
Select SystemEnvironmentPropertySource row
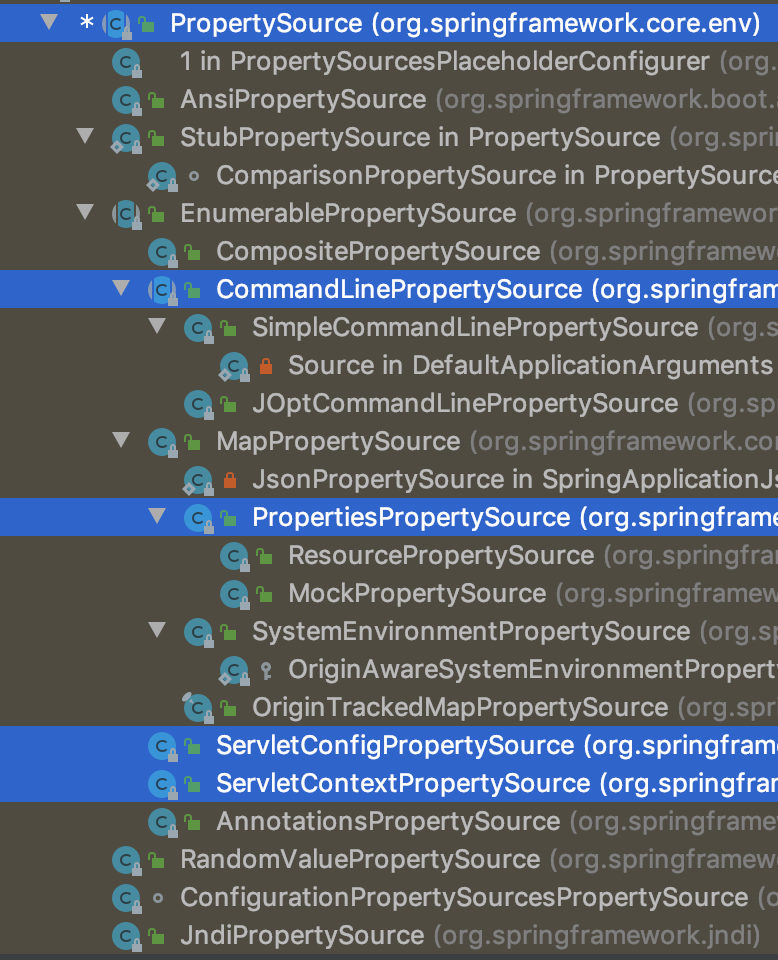click(x=389, y=631)
